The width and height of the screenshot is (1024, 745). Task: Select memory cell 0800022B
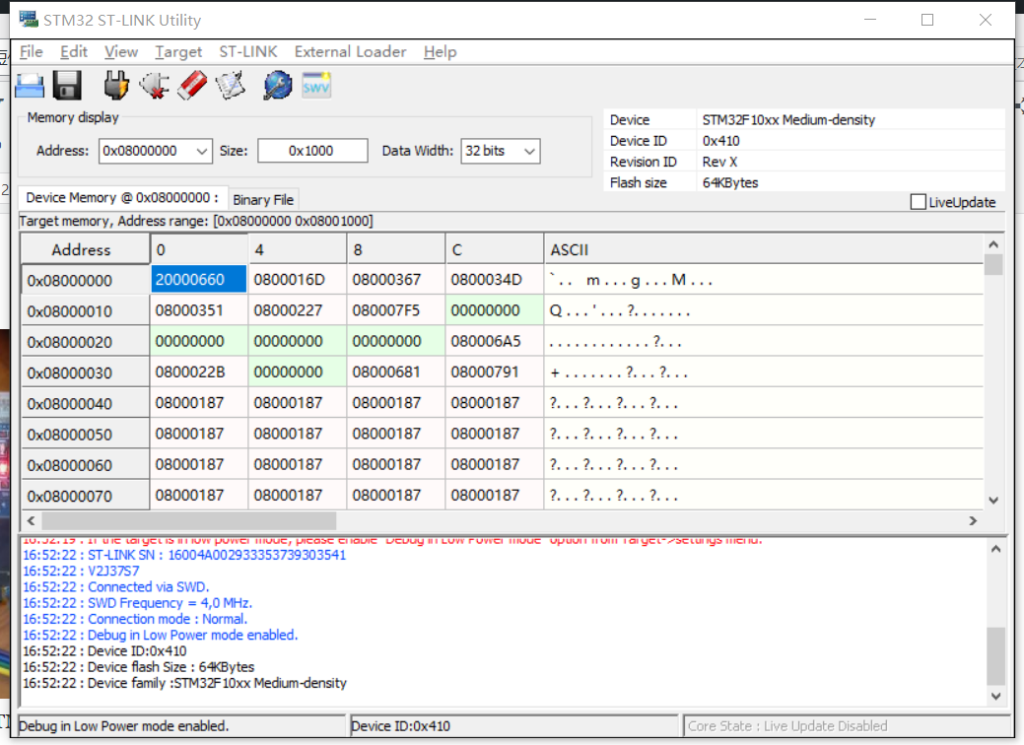click(x=199, y=372)
